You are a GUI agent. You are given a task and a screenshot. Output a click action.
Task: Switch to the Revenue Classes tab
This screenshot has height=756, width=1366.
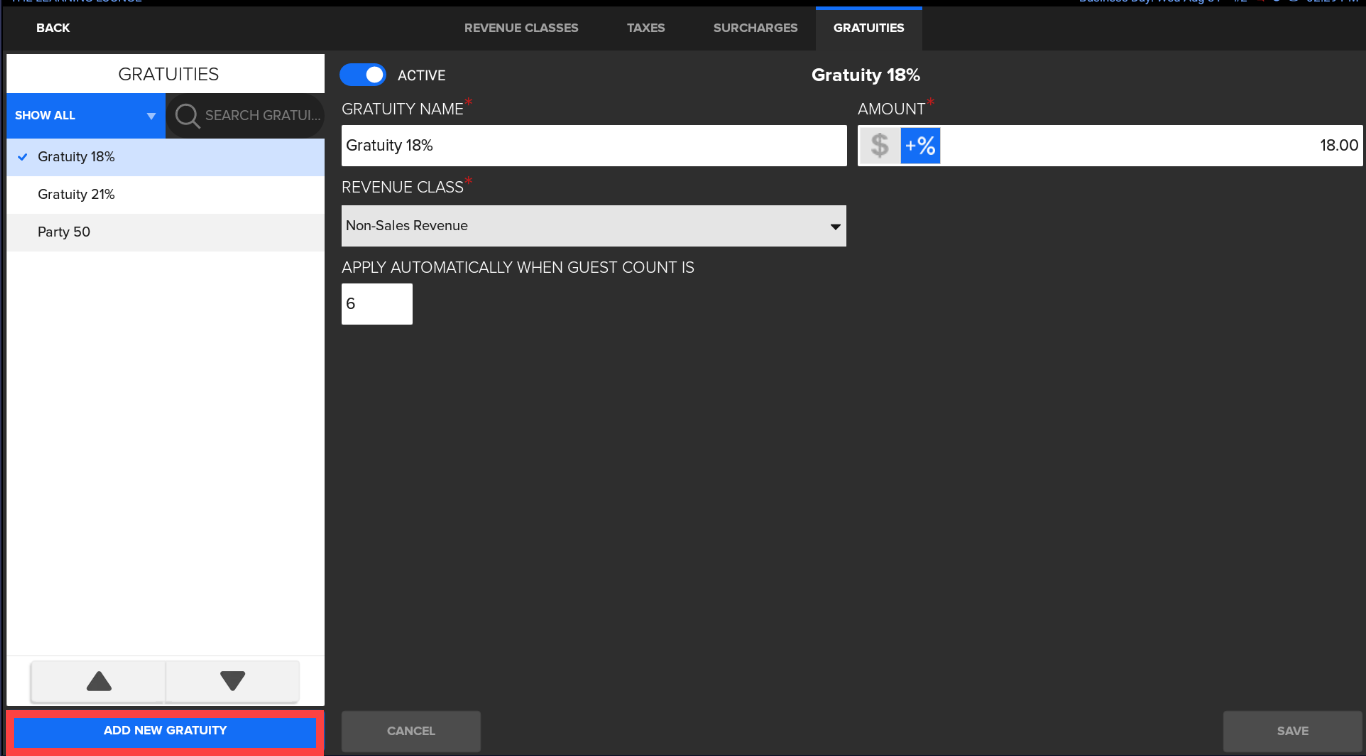[521, 28]
